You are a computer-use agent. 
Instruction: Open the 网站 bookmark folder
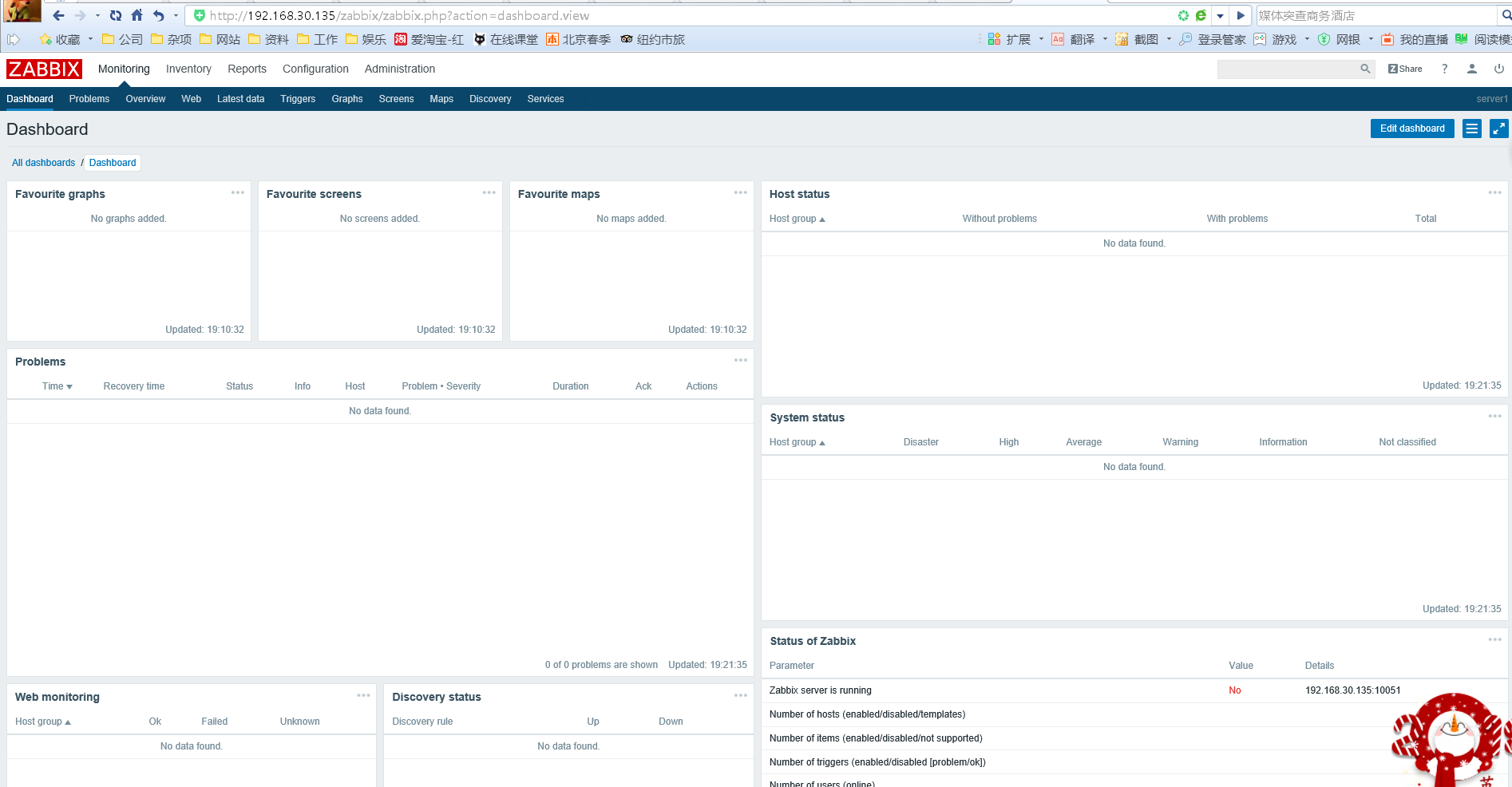click(220, 39)
